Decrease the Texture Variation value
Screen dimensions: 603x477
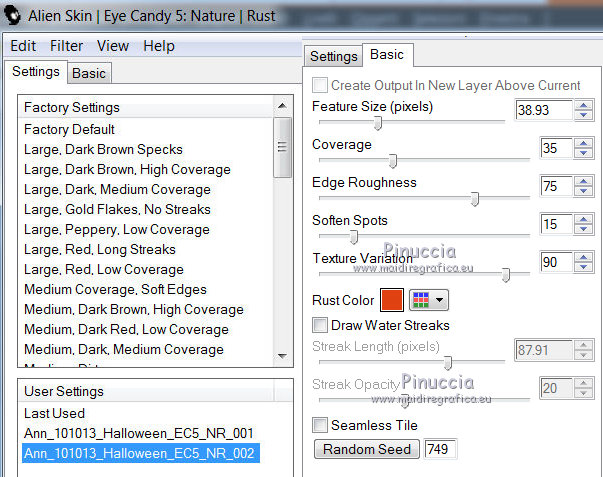tap(583, 267)
